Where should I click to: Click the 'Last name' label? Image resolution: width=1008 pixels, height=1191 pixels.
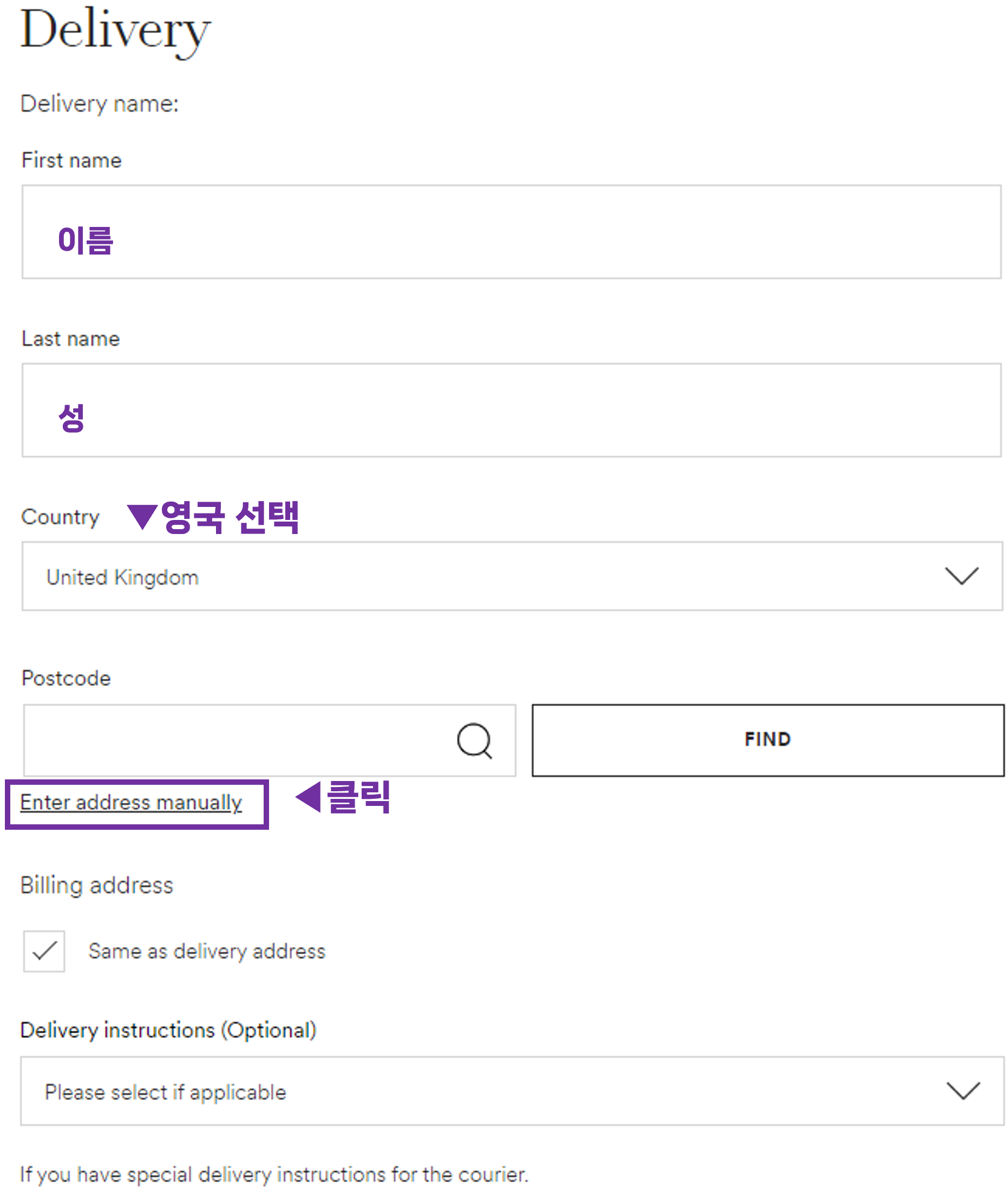pyautogui.click(x=71, y=339)
